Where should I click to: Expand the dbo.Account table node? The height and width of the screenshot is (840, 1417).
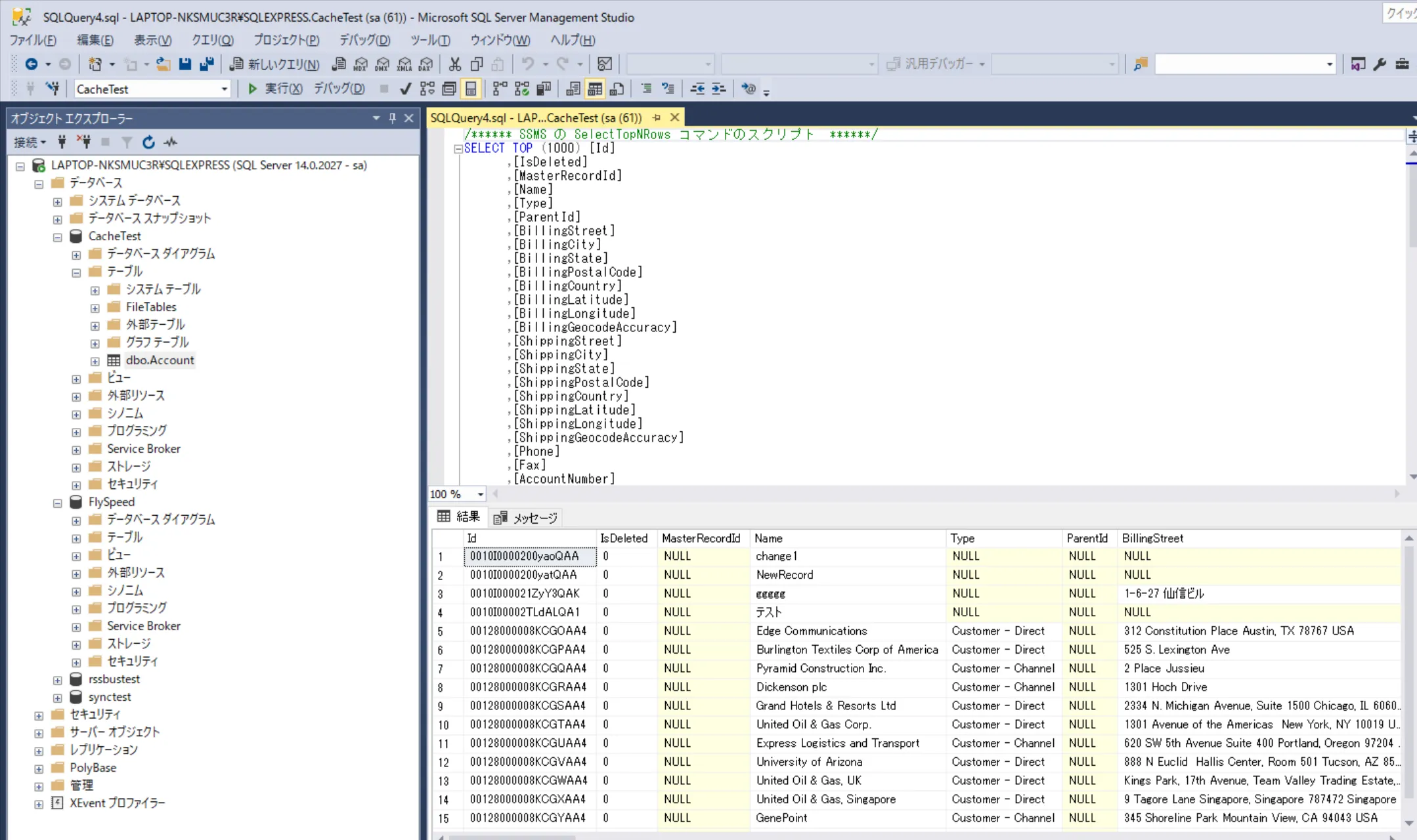click(95, 361)
